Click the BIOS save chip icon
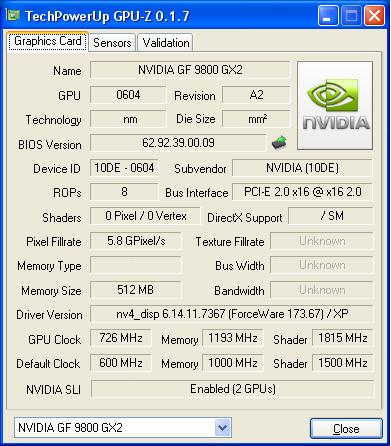The width and height of the screenshot is (391, 446). (279, 142)
